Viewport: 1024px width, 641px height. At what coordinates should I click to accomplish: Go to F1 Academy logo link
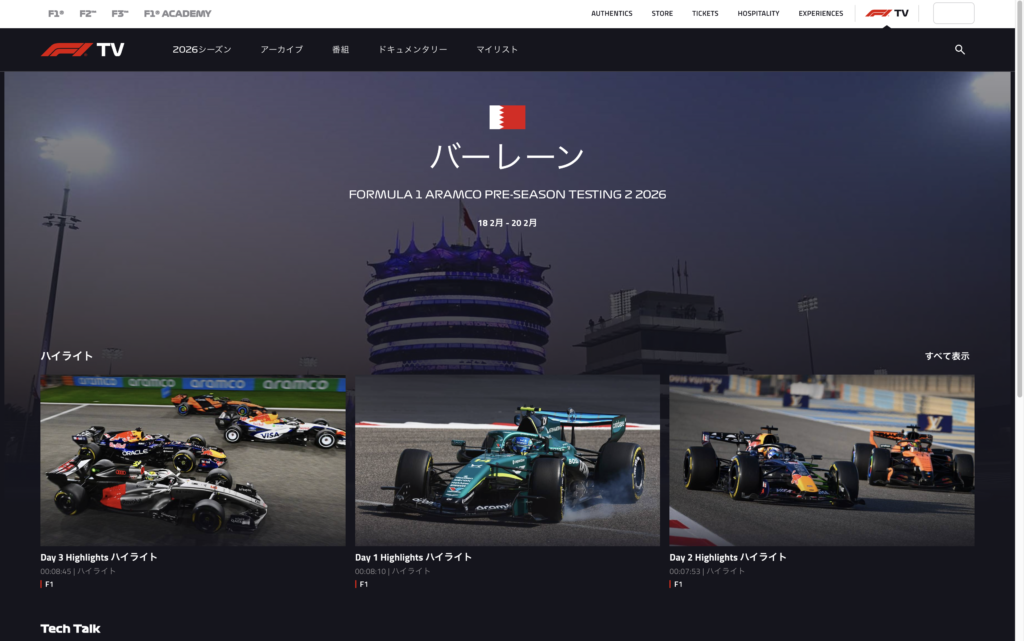(177, 14)
